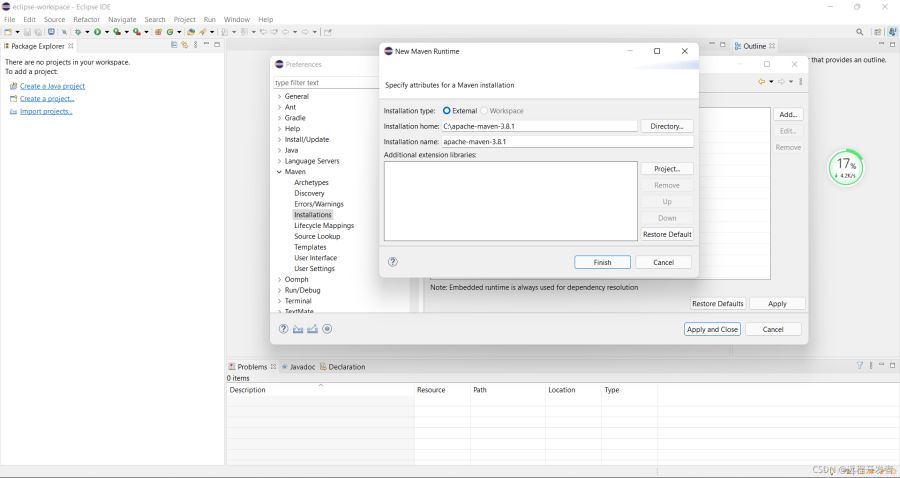The image size is (900, 478).
Task: Click the New Java Package toolbar icon
Action: click(158, 32)
